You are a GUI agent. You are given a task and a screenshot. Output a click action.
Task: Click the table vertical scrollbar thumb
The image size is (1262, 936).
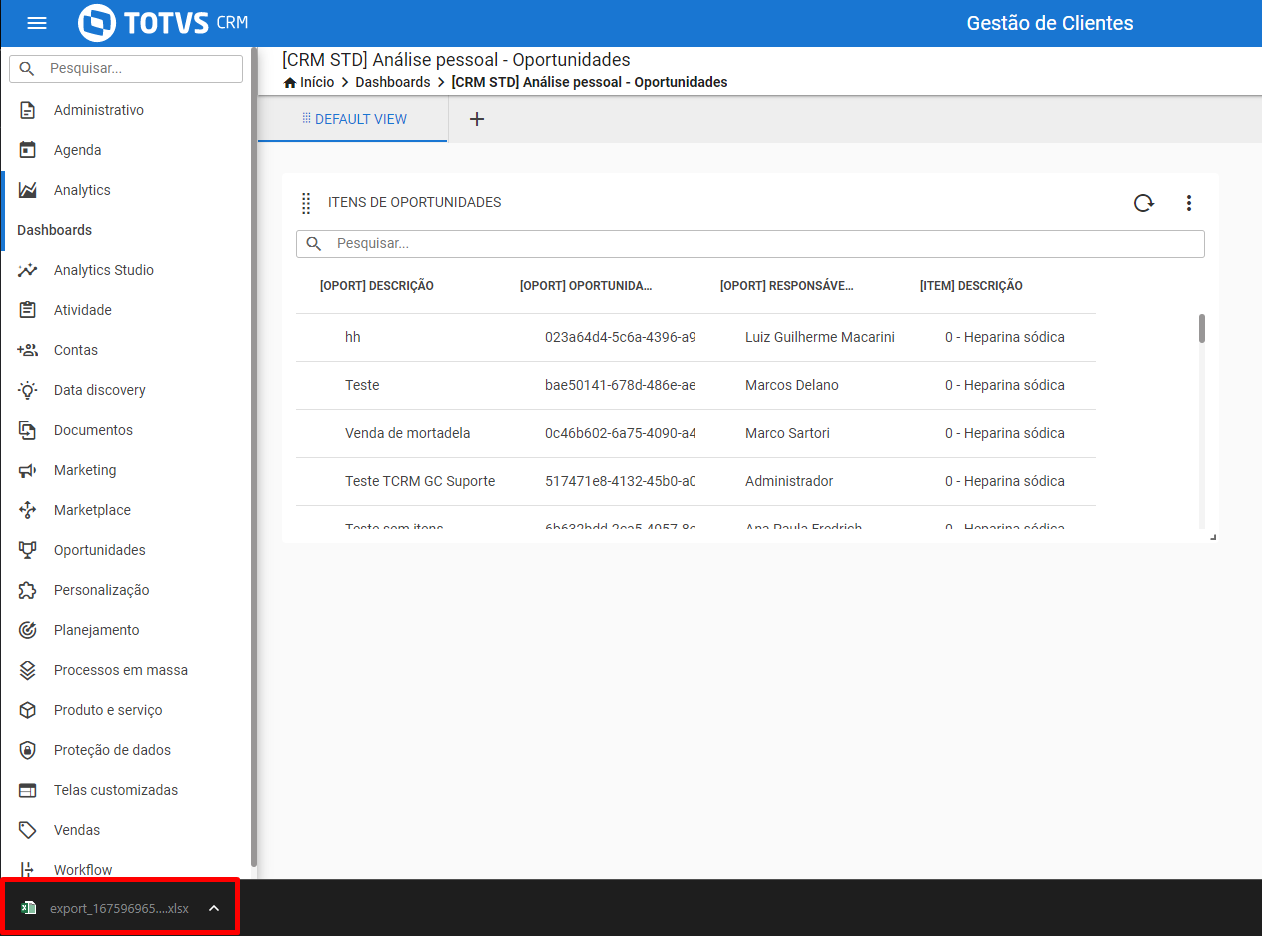1202,328
